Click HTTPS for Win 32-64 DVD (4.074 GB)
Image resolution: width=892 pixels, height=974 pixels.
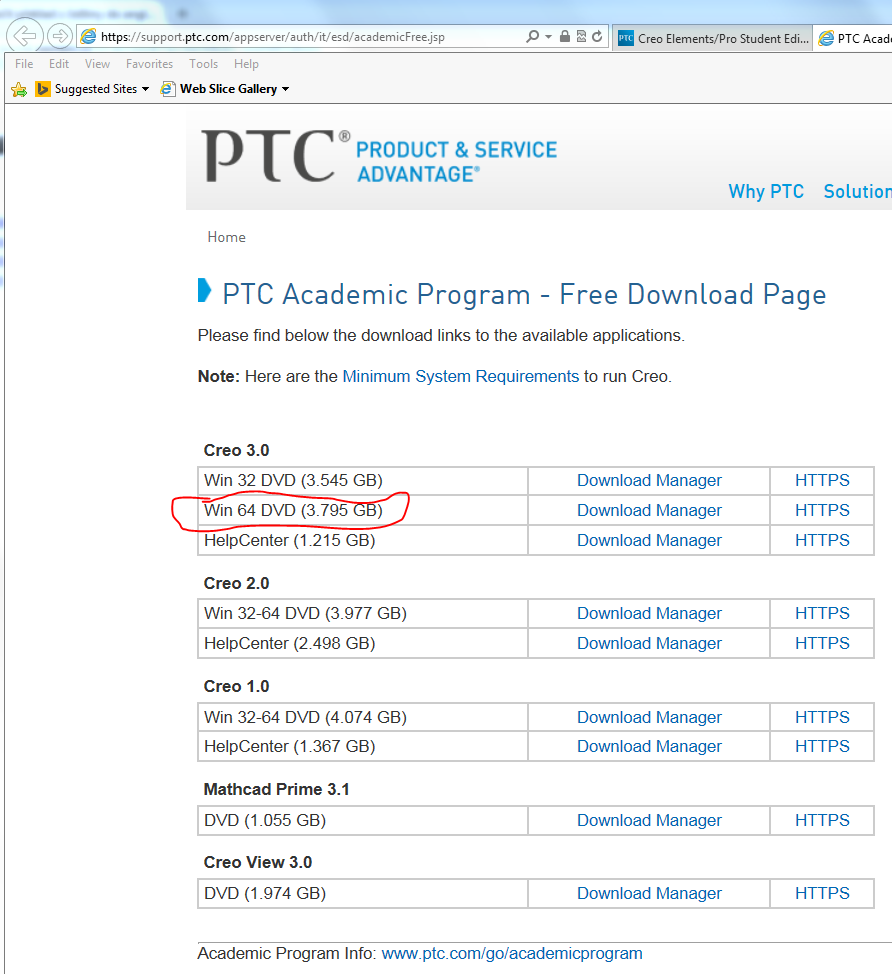(822, 717)
